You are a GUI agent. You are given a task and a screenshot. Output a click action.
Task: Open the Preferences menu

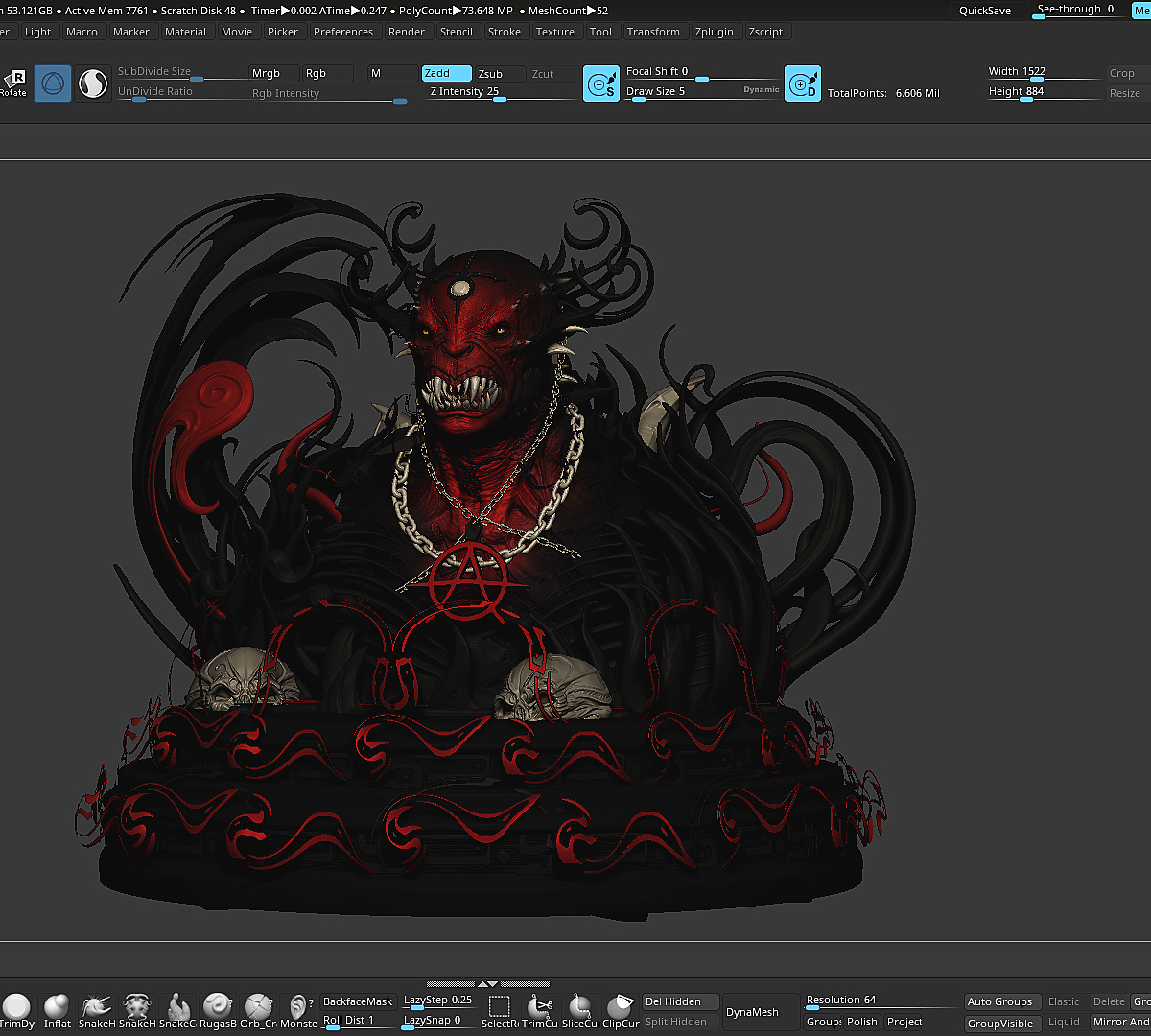click(343, 32)
